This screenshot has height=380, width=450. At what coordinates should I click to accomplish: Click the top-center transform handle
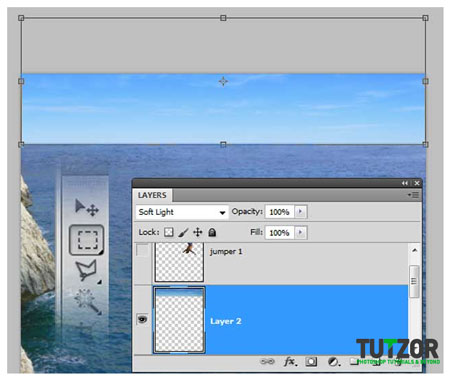(223, 18)
